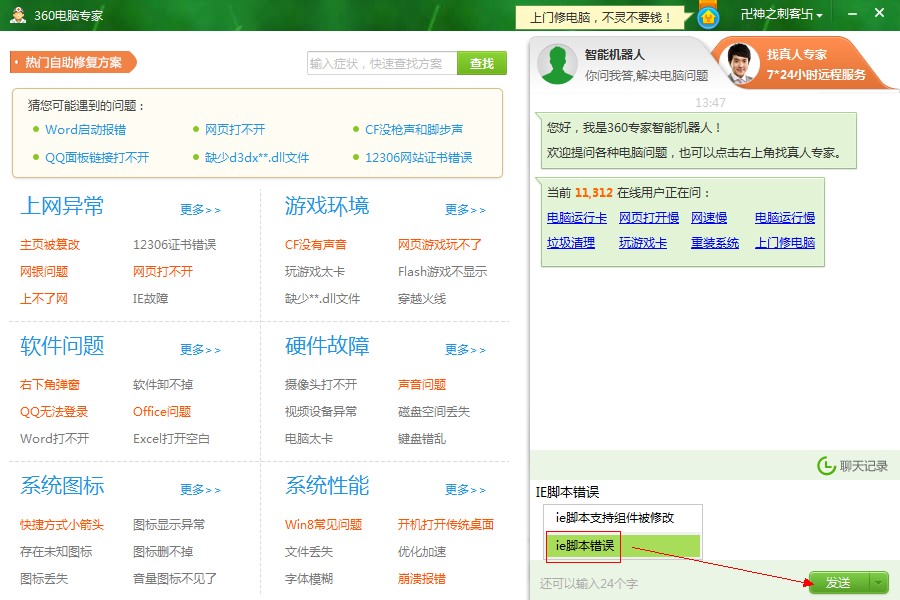Expand the send options arrow beside 发送
Viewport: 900px width, 600px height.
878,582
